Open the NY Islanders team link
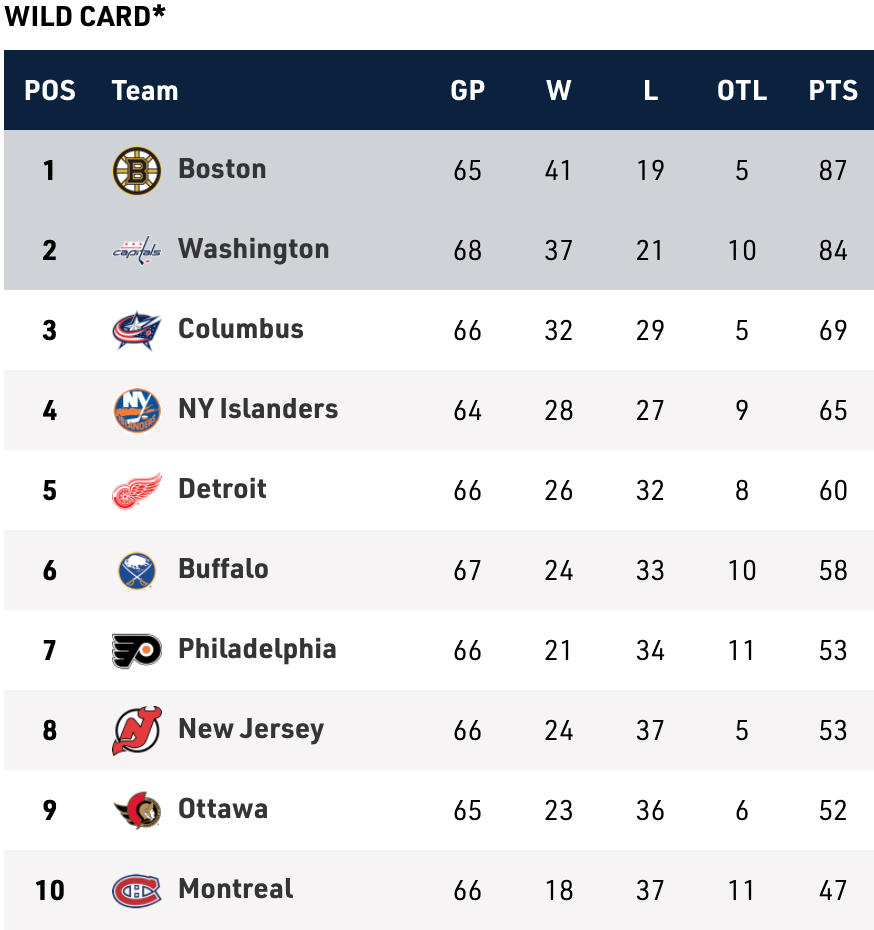874x930 pixels. (258, 408)
